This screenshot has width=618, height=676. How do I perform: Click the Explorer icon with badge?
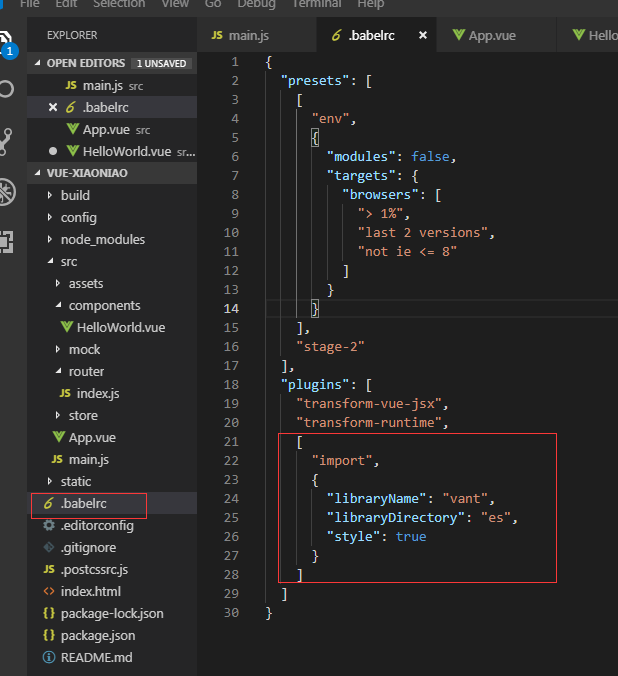[x=8, y=42]
